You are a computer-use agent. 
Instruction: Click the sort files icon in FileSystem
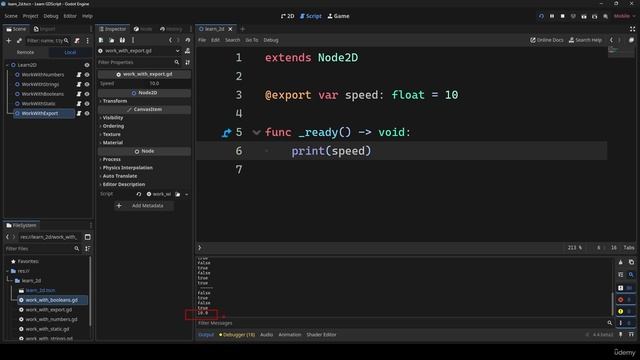coord(88,249)
